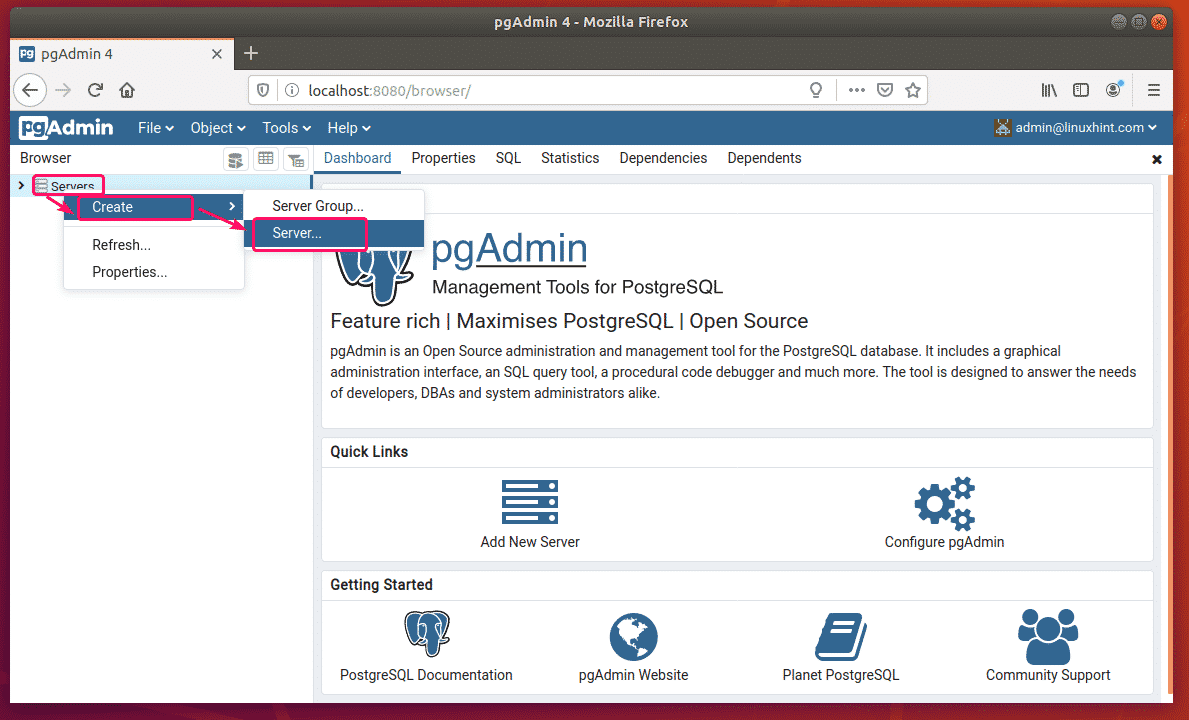1189x720 pixels.
Task: Click the Quick Links heading
Action: 369,452
